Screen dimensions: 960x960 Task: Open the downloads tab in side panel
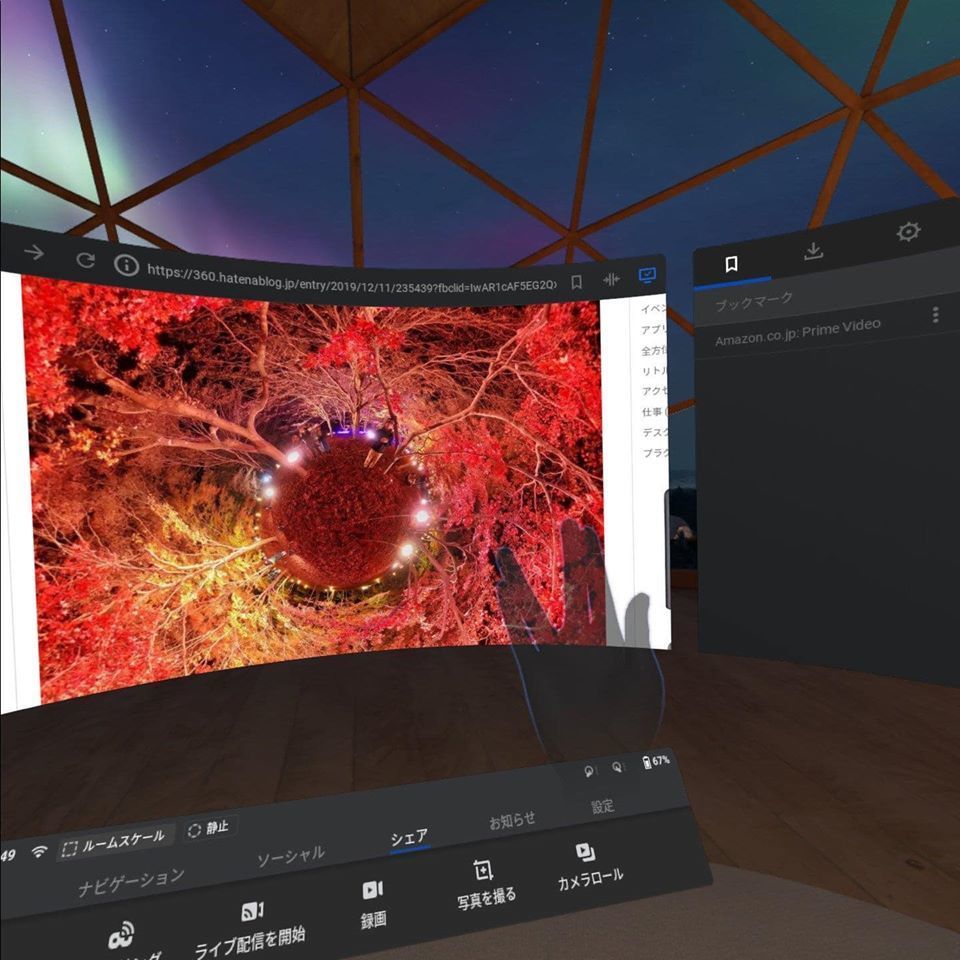click(813, 250)
